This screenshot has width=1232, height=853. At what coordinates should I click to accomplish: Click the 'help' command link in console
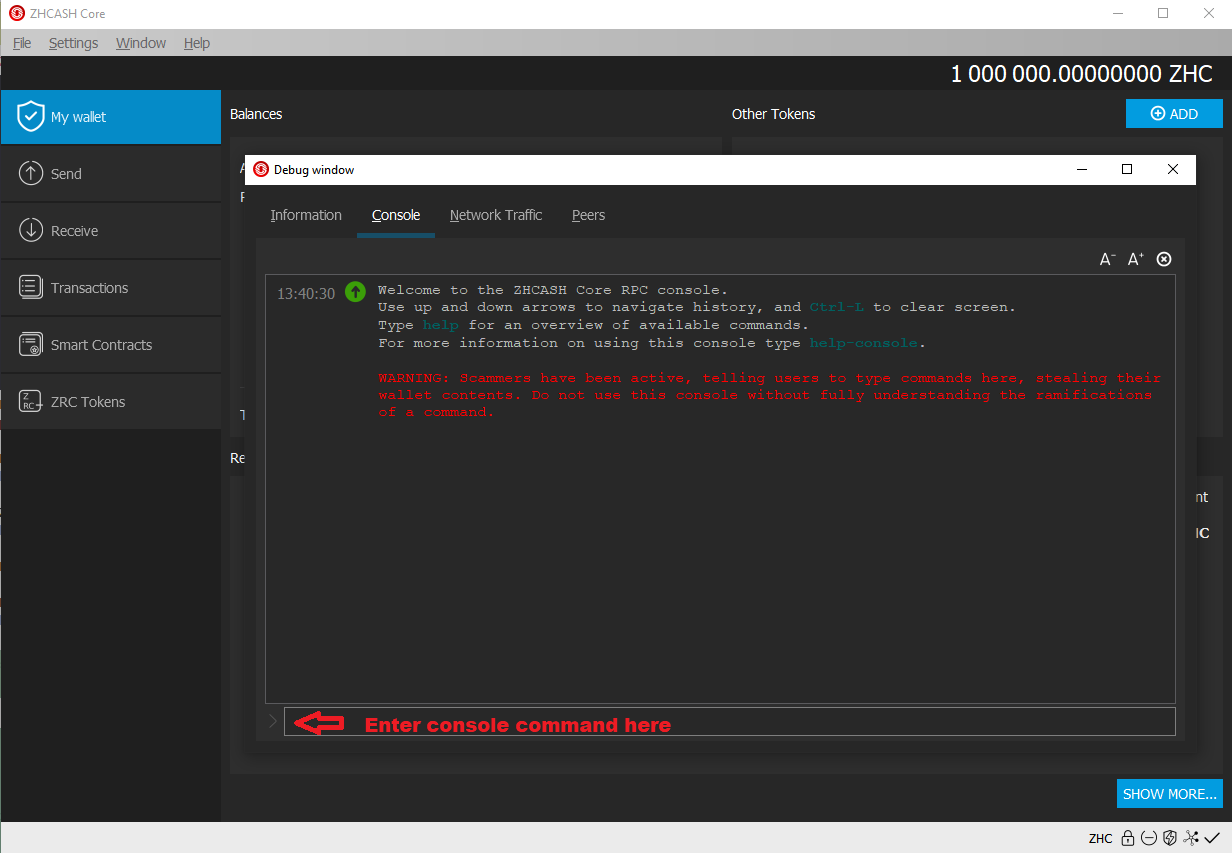440,325
